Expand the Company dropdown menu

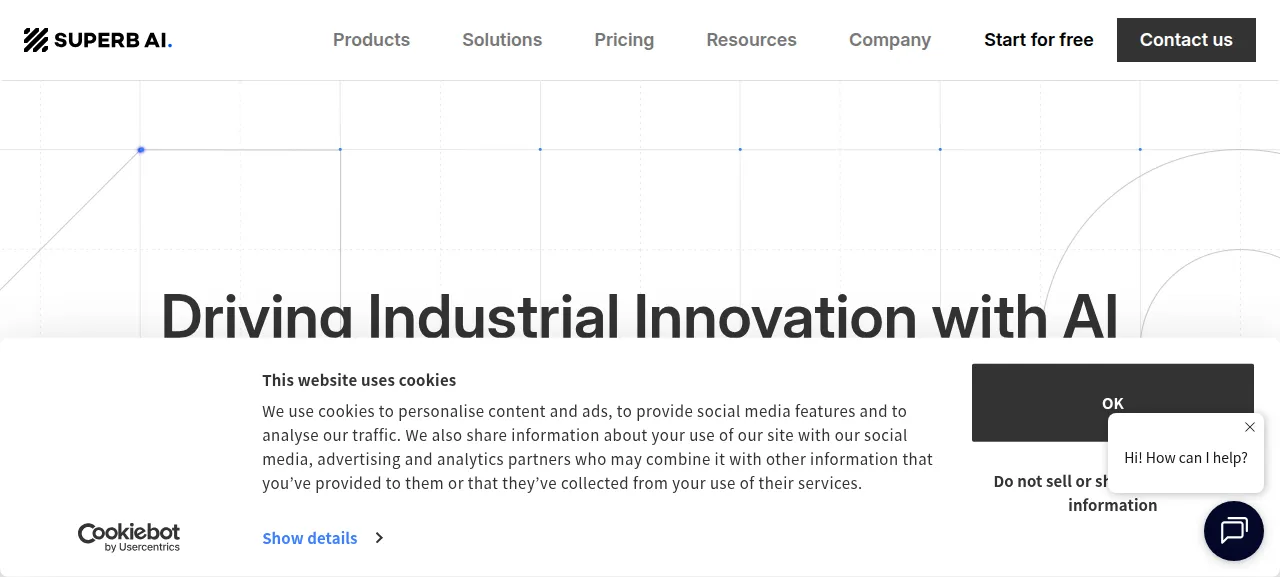coord(890,40)
